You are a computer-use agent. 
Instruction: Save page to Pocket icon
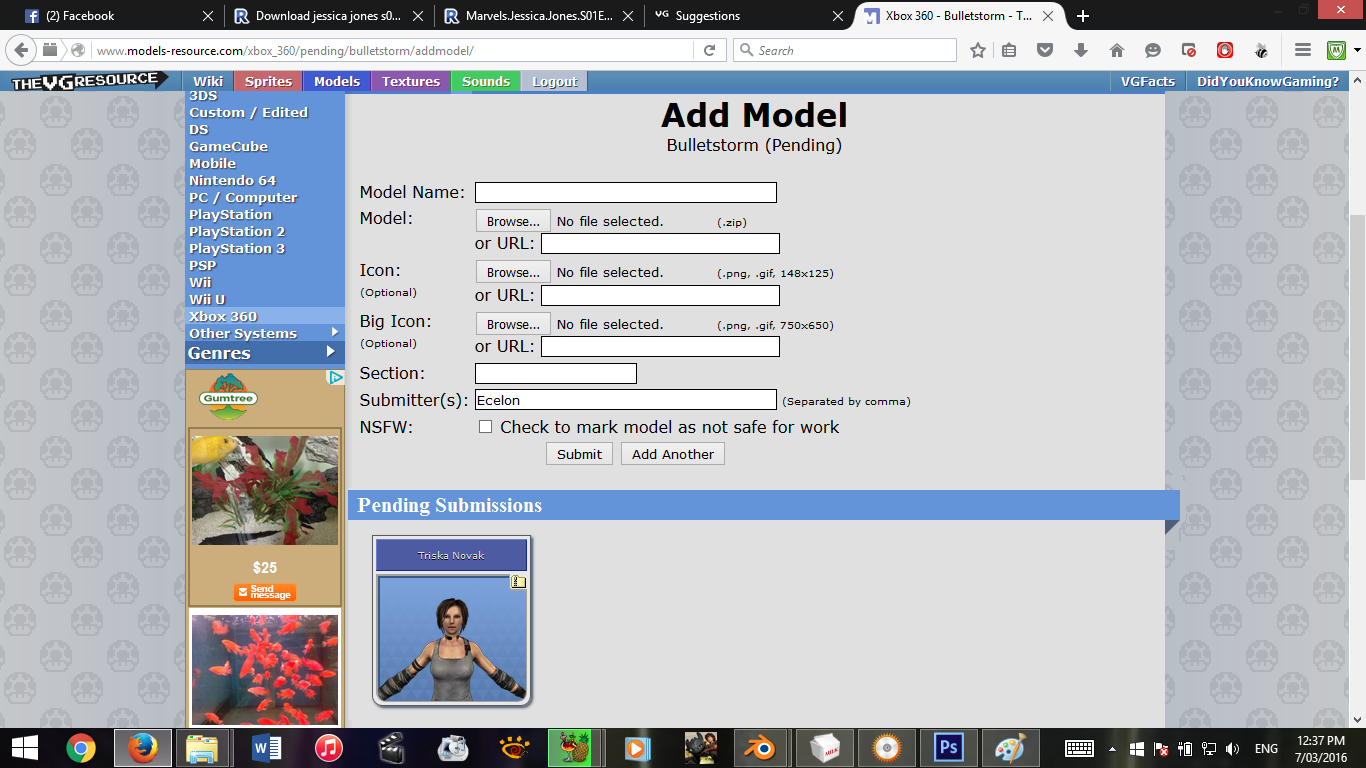1045,50
